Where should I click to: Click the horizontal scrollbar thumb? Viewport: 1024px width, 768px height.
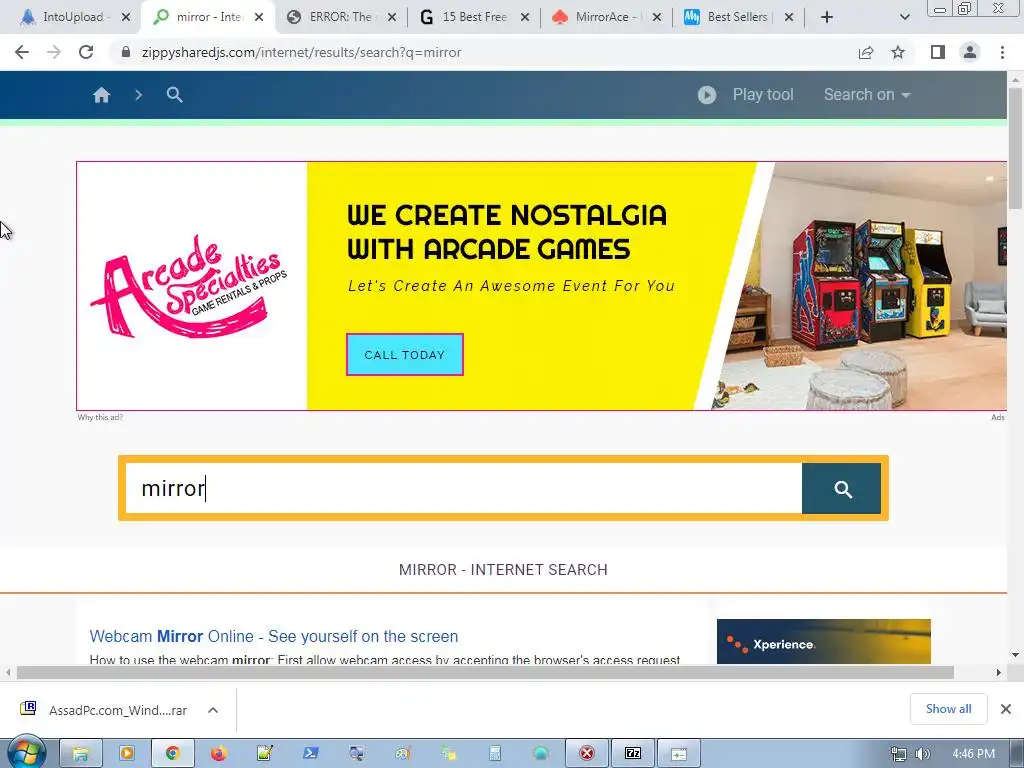click(x=485, y=672)
